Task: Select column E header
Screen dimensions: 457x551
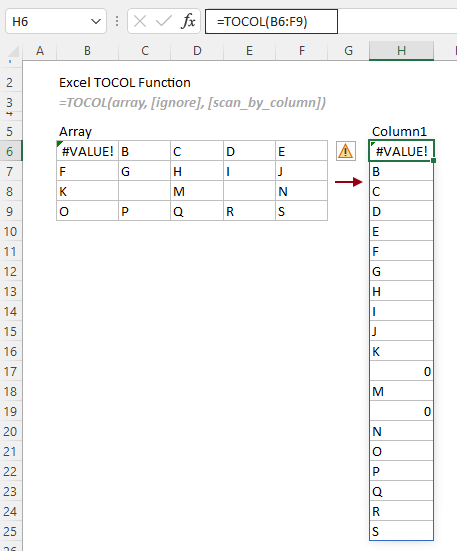Action: coord(249,51)
